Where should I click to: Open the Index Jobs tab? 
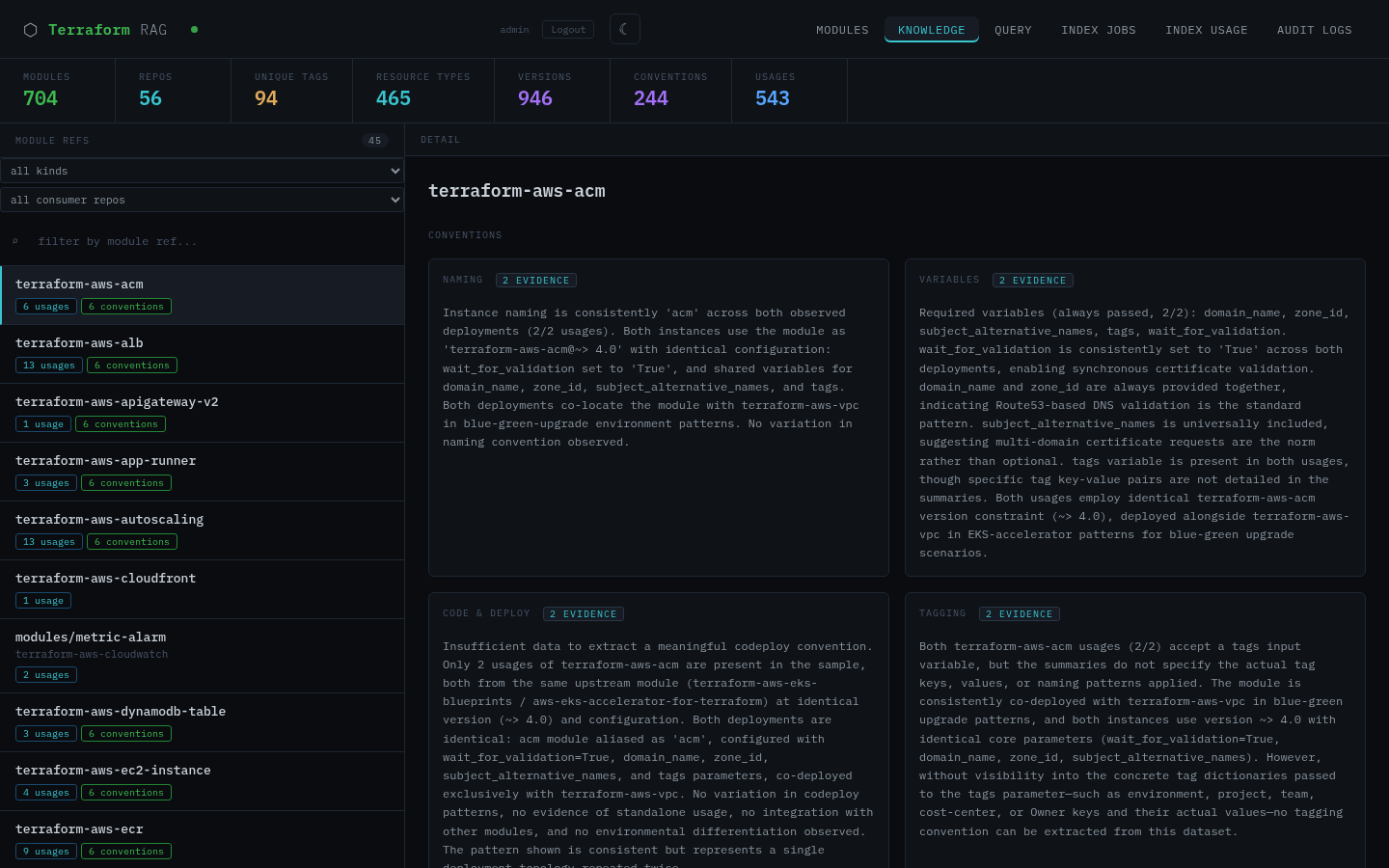point(1099,30)
